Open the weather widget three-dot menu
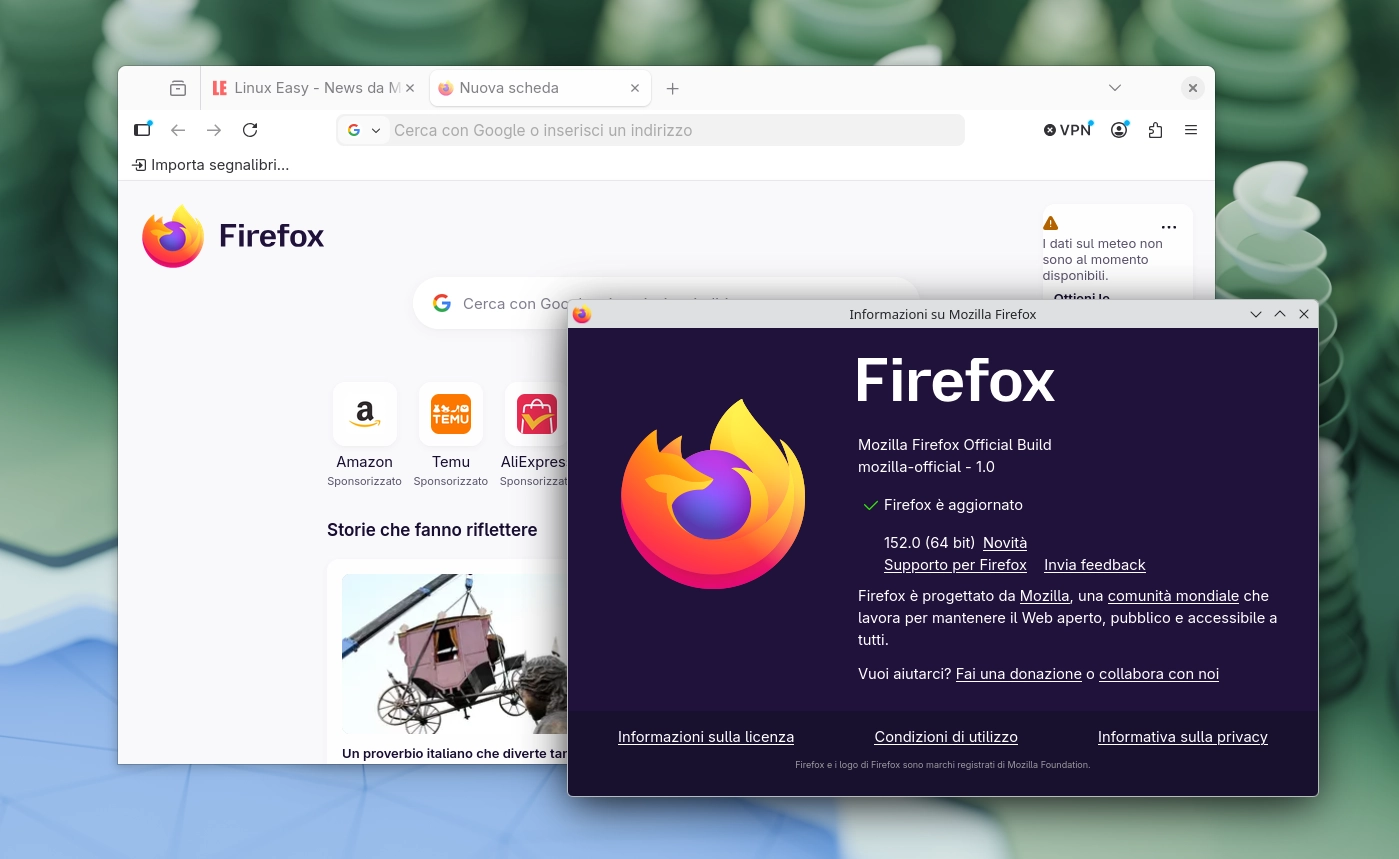This screenshot has width=1399, height=859. [x=1169, y=228]
